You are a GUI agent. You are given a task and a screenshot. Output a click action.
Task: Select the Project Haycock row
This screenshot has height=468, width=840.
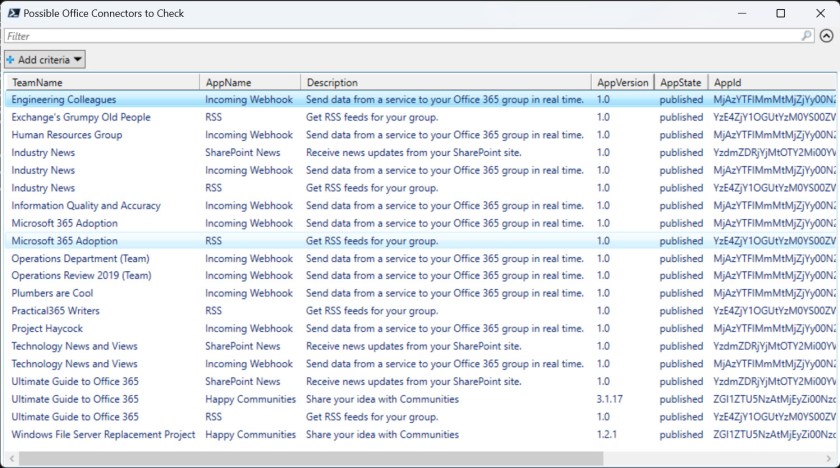(421, 329)
